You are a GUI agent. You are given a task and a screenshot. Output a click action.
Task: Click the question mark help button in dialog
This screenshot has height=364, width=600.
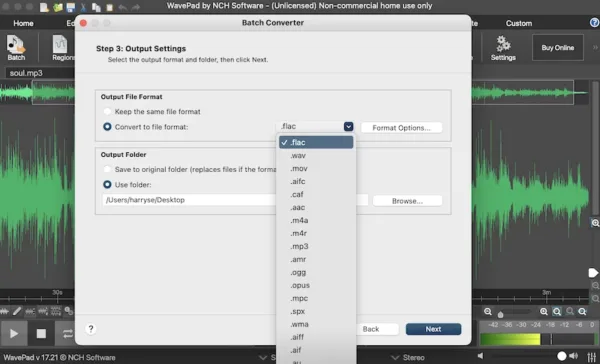(91, 329)
